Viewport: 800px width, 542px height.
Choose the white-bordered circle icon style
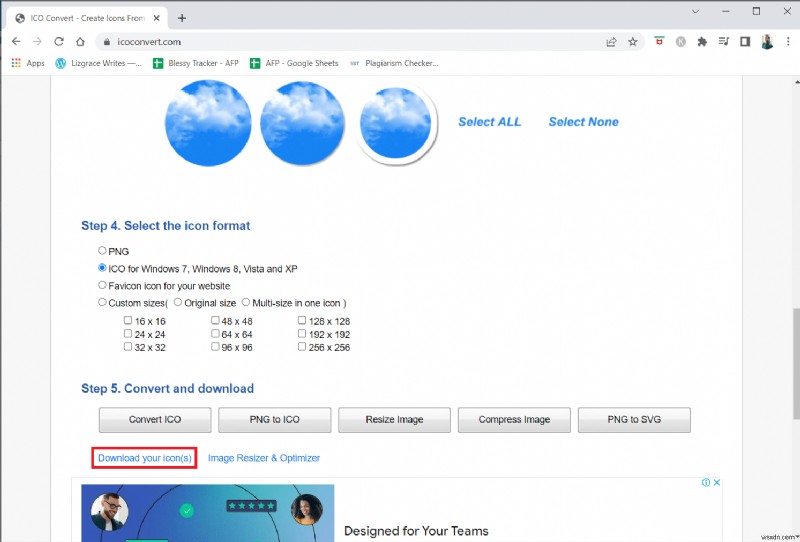coord(396,124)
